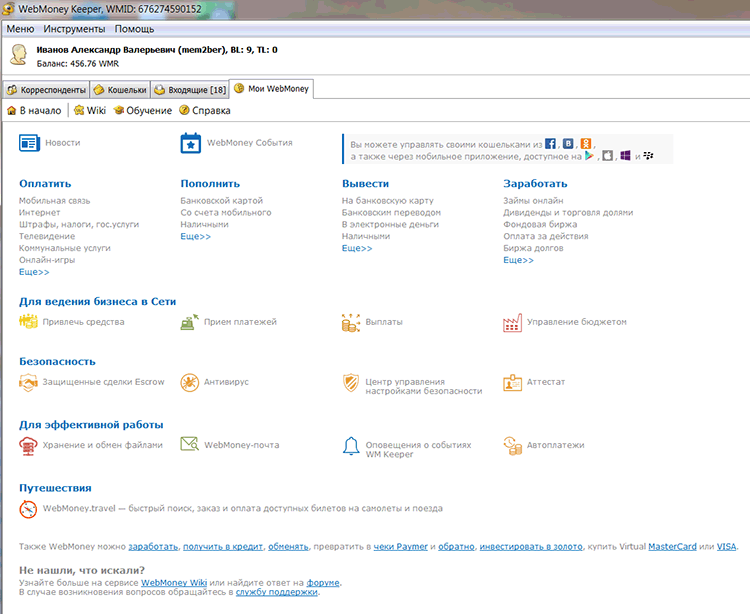Withdraw На банковскую карту
Viewport: 750px width, 614px height.
(x=388, y=200)
